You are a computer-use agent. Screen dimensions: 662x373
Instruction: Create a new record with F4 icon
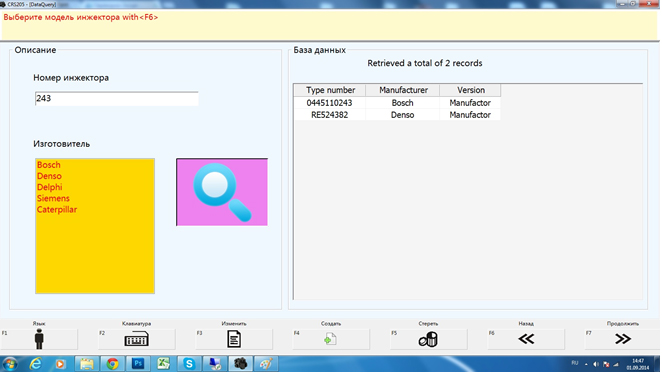point(331,339)
